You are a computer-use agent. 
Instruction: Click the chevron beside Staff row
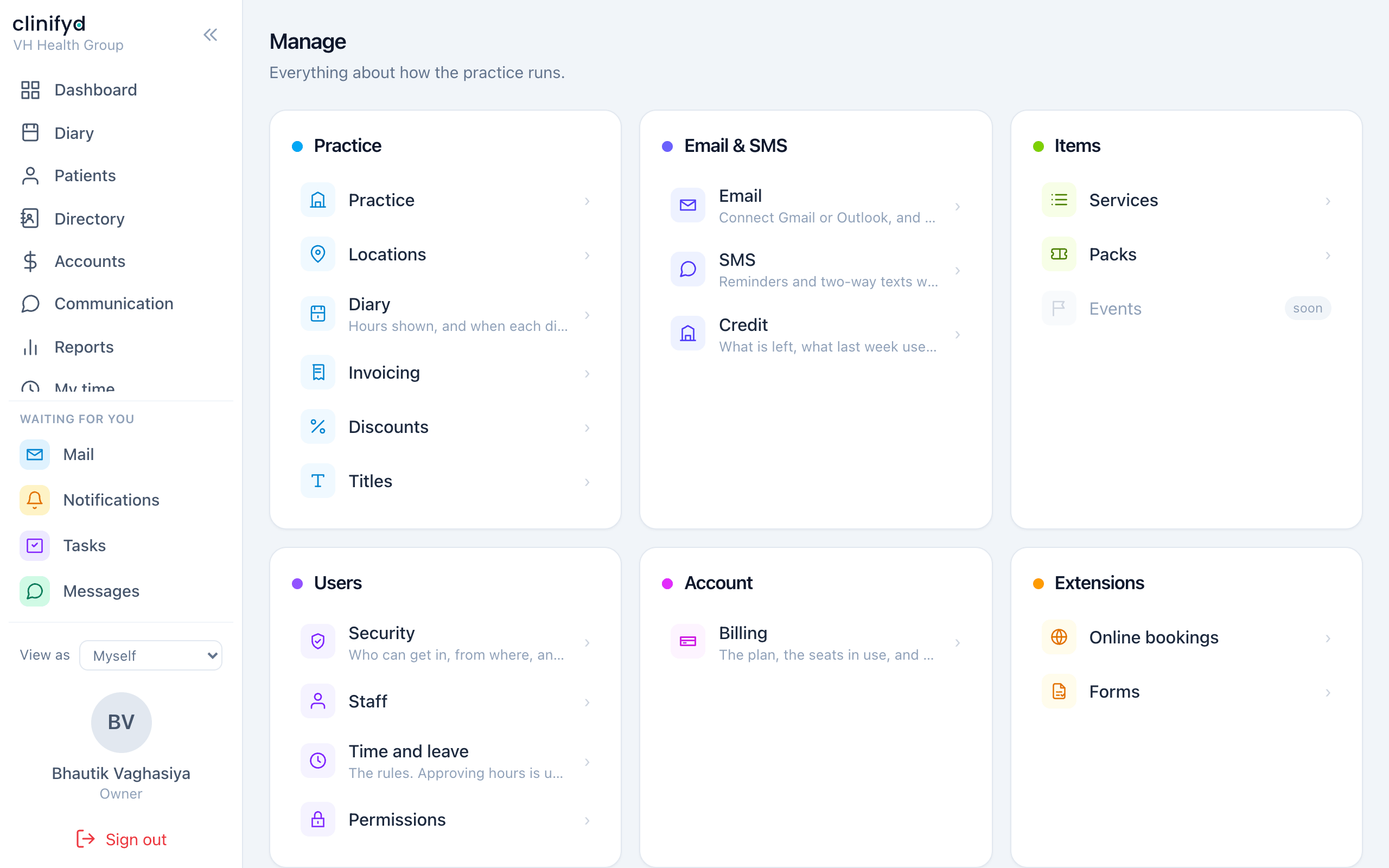[x=587, y=703]
